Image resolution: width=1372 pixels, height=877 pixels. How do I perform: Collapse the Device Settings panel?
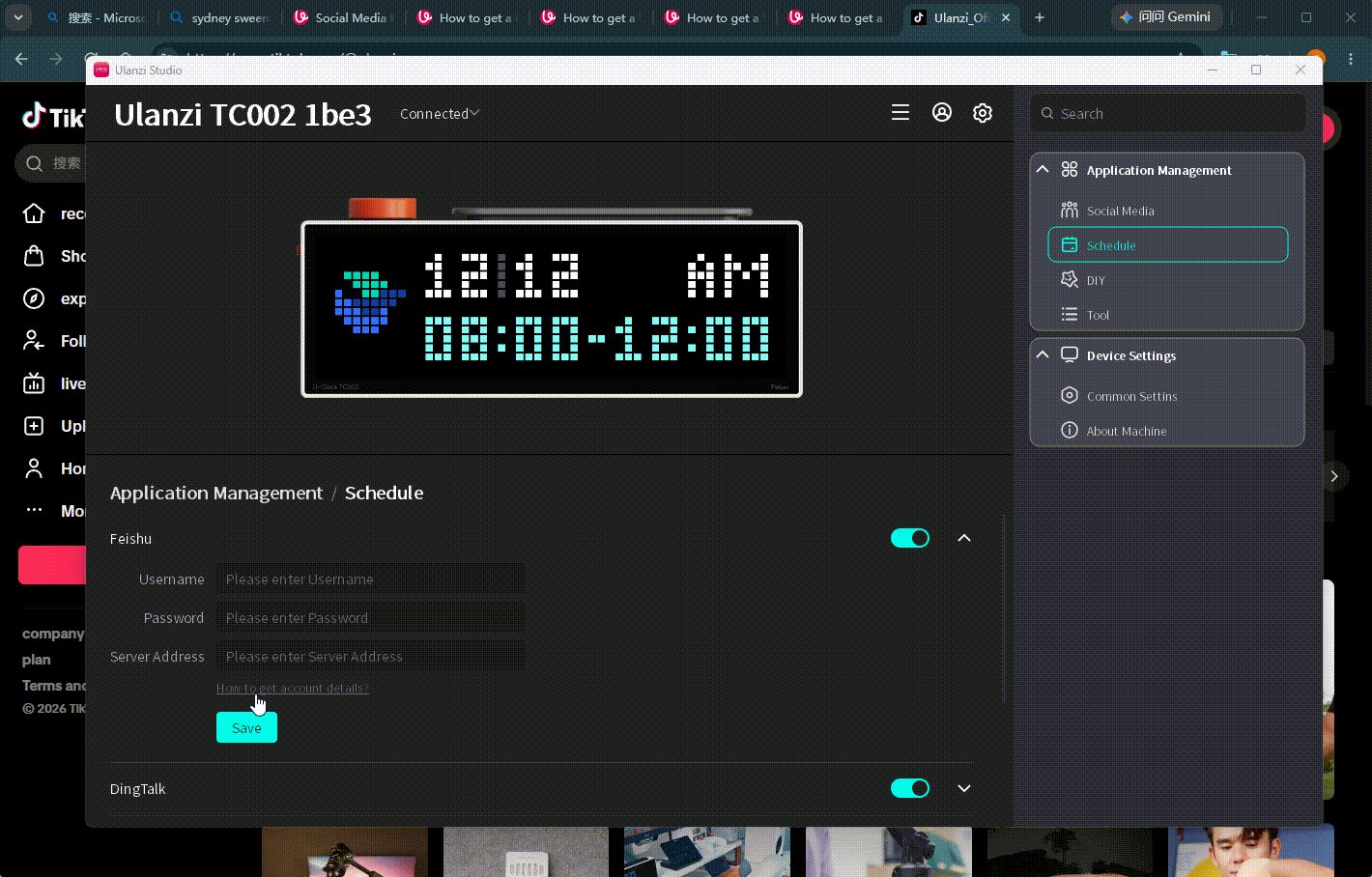point(1043,354)
